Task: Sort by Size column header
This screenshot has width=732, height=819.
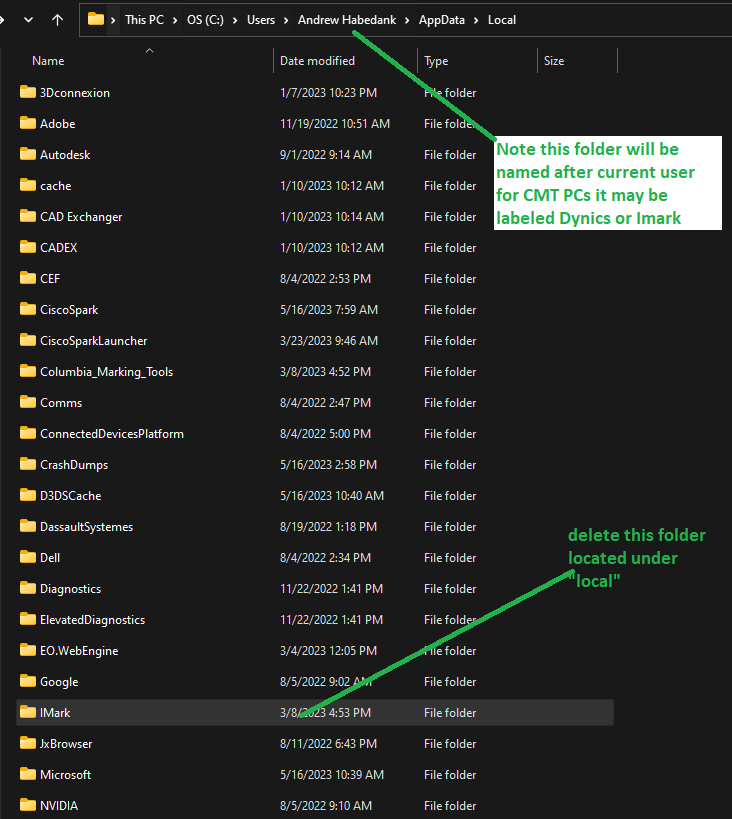Action: (x=554, y=61)
